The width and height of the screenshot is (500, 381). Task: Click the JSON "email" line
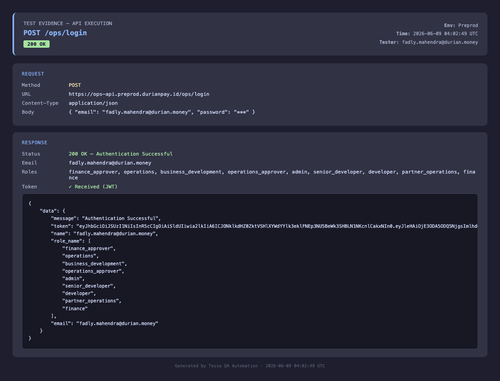(x=104, y=324)
